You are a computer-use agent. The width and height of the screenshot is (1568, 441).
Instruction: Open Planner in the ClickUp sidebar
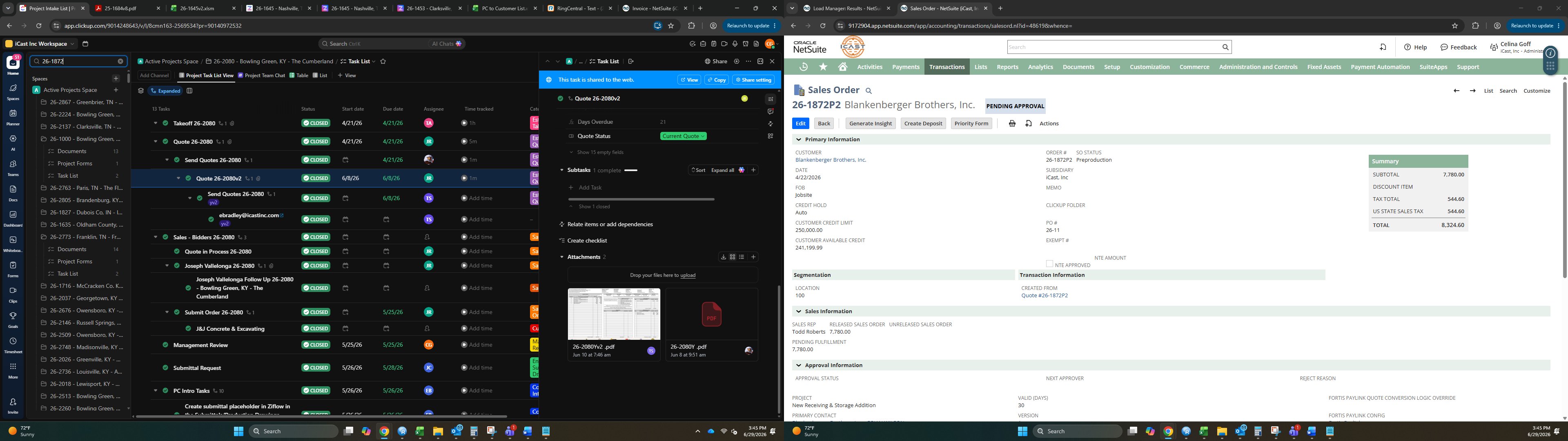click(13, 117)
